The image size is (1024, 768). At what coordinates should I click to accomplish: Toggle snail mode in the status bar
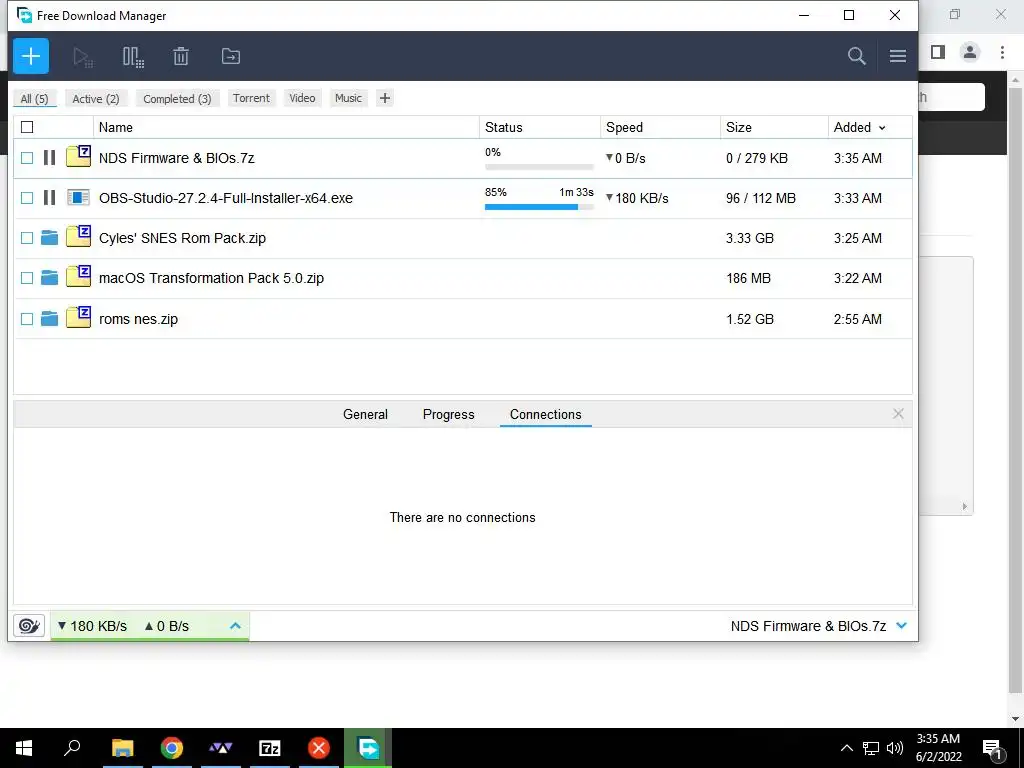pos(29,626)
